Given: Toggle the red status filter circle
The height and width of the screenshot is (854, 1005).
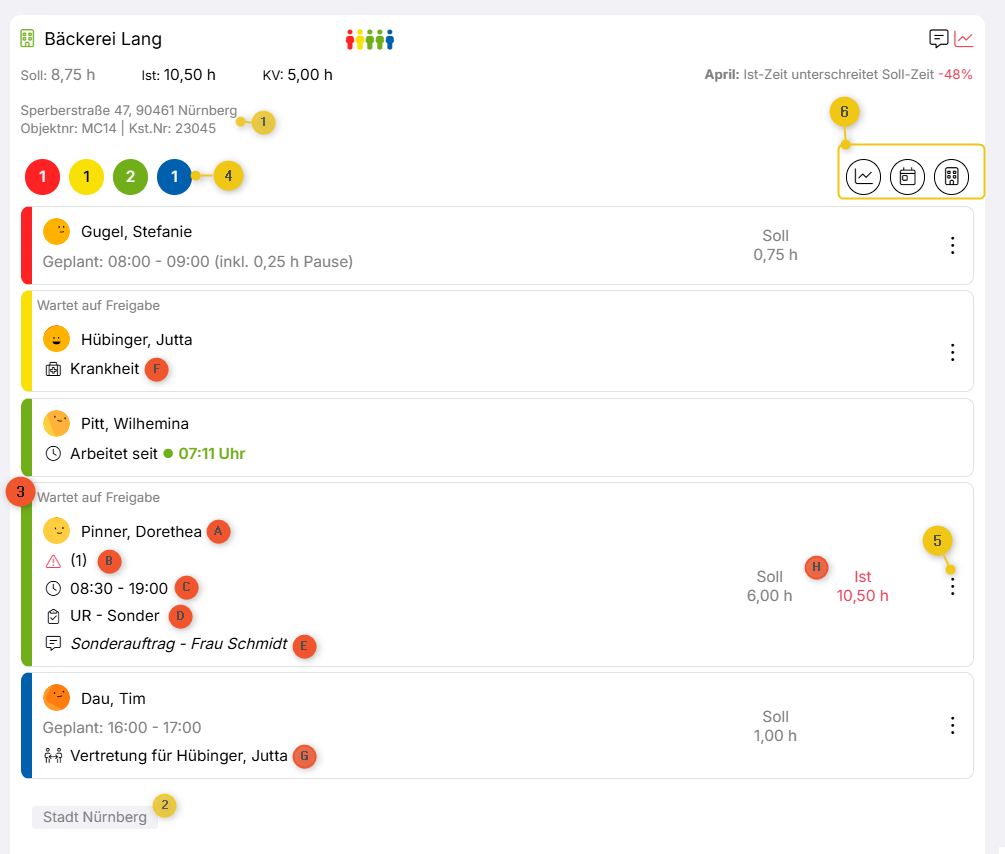Looking at the screenshot, I should click(x=43, y=177).
